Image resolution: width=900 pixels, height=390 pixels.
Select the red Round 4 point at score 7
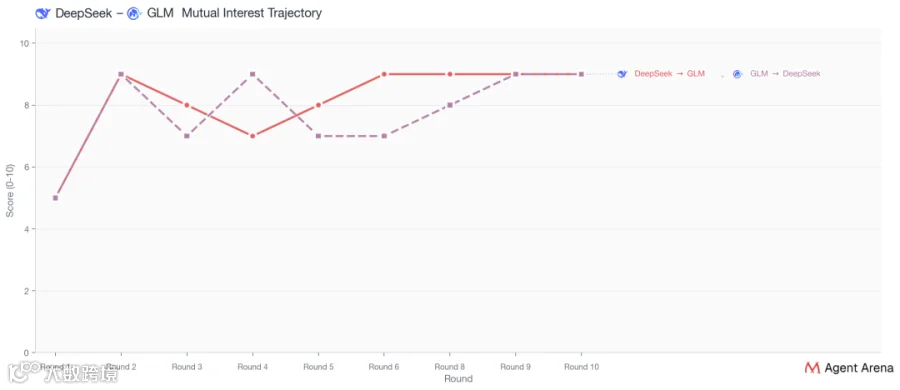253,136
